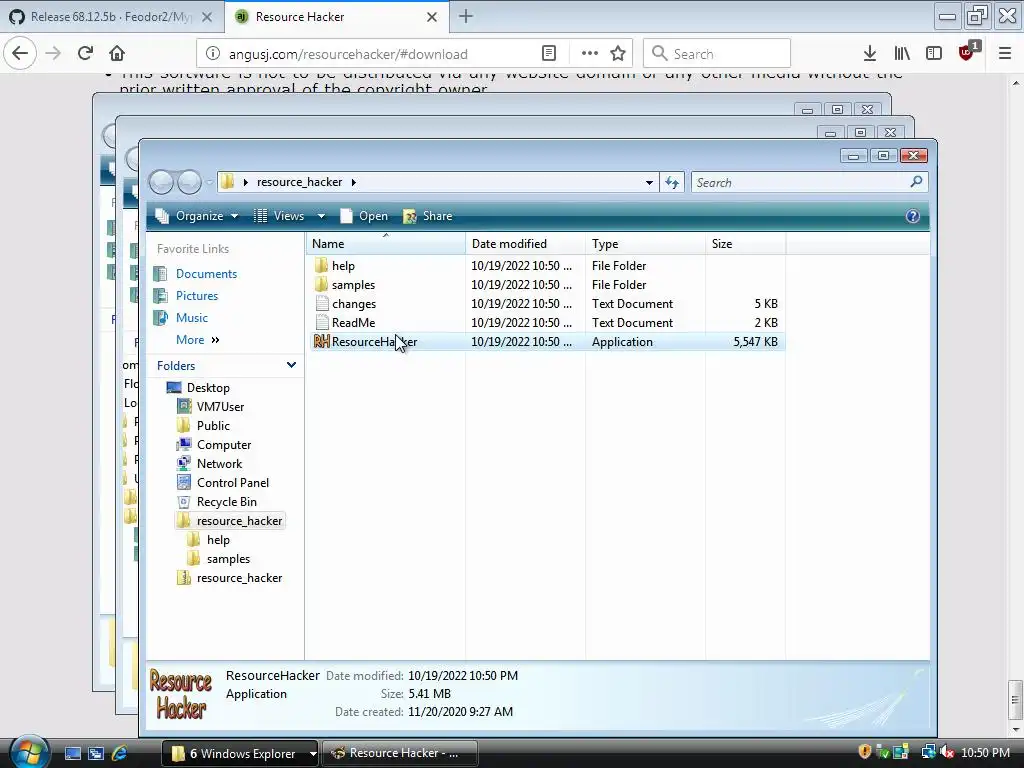This screenshot has width=1024, height=768.
Task: Click the Open toolbar button
Action: pos(364,216)
